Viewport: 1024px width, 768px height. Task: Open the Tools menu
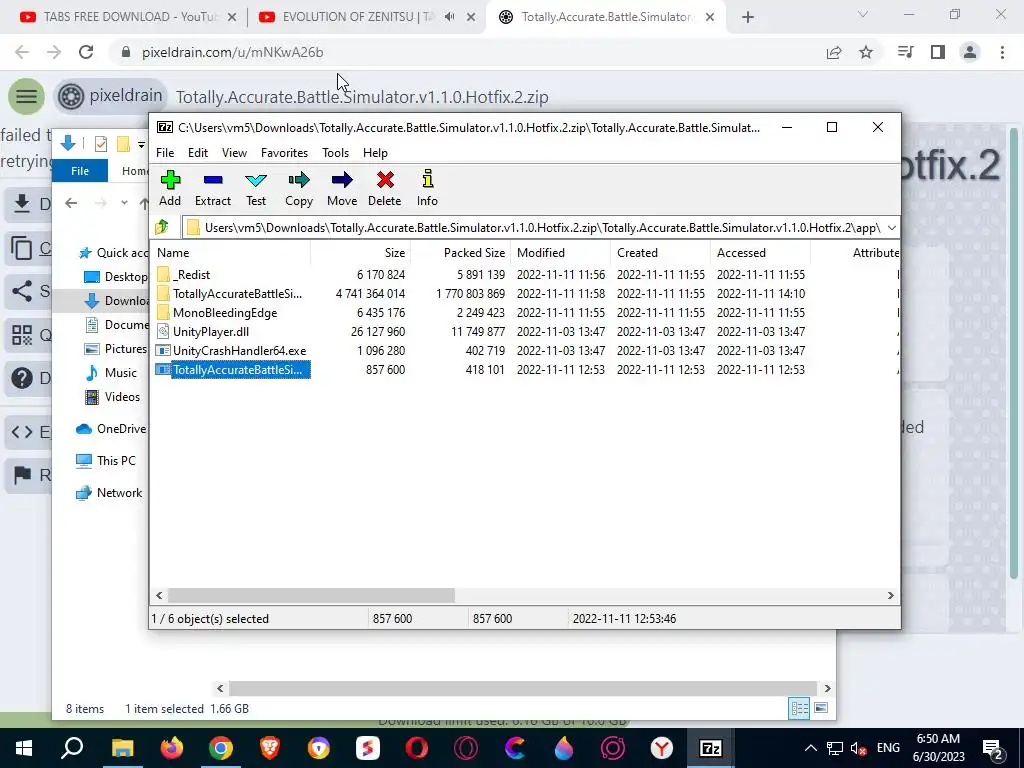335,153
